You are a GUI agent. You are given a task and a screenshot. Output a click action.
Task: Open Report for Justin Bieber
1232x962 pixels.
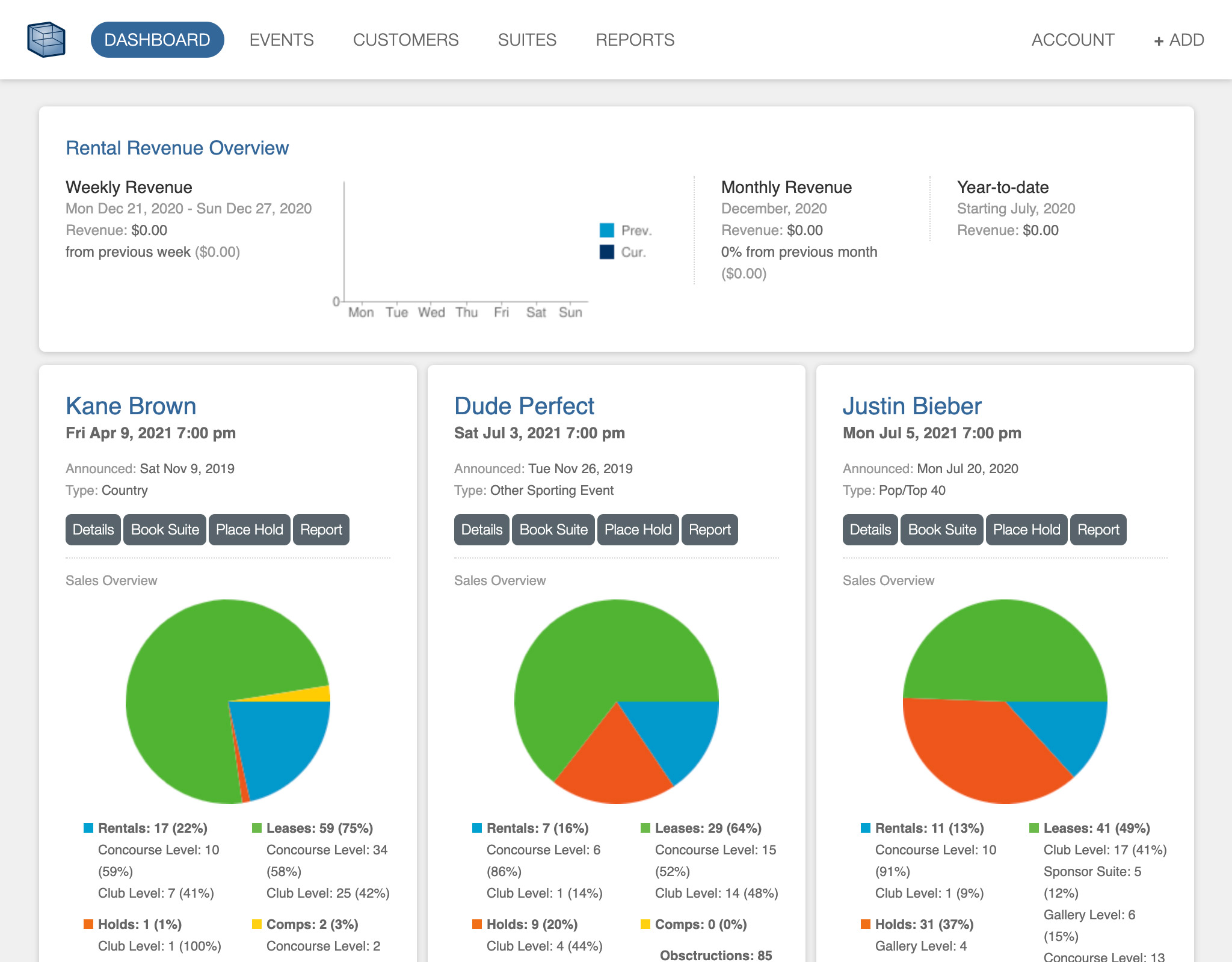[1098, 530]
